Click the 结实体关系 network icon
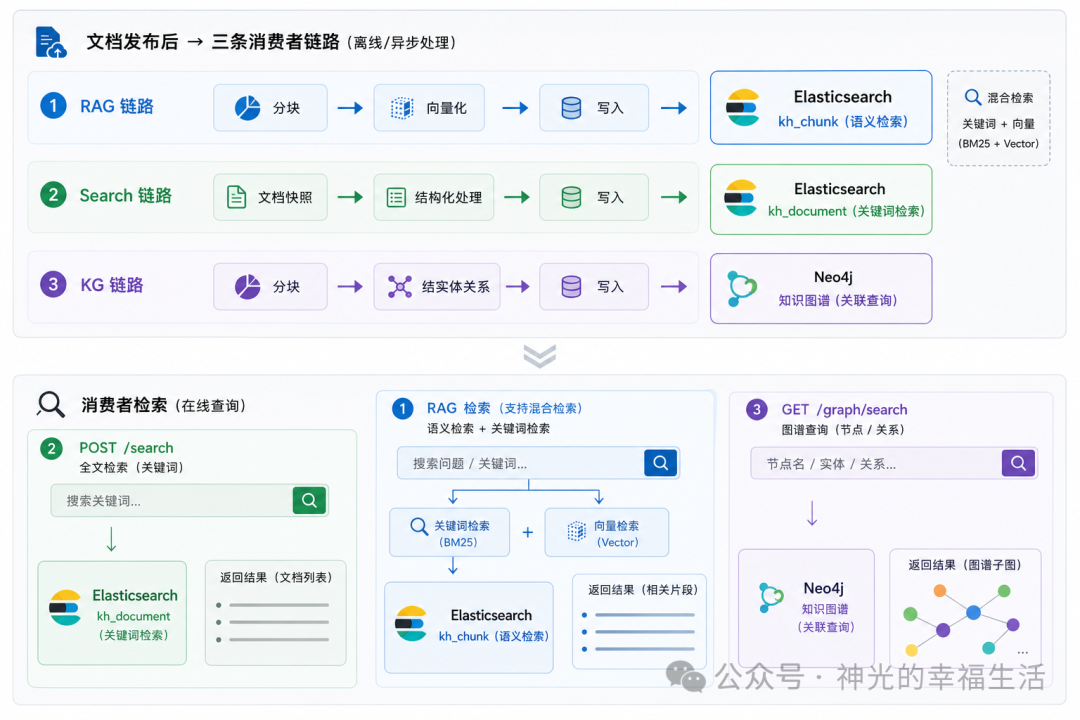Screen dimensions: 1080x720 tap(399, 287)
